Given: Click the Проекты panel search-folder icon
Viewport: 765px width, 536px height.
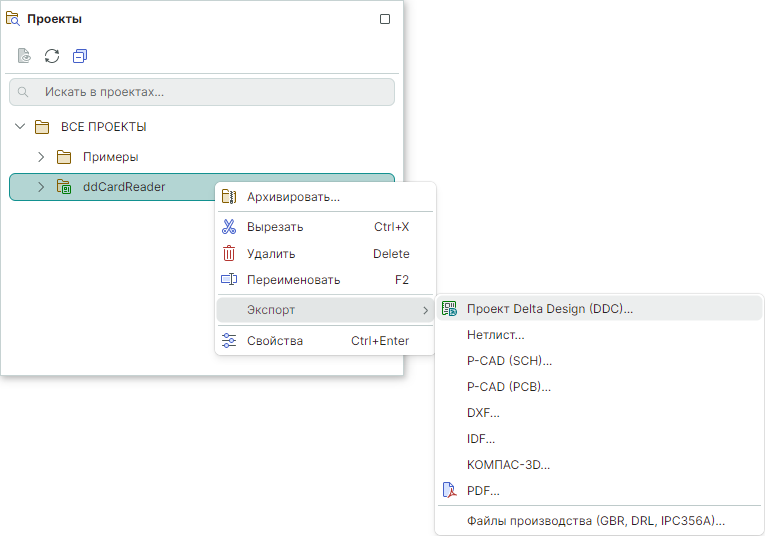Looking at the screenshot, I should (13, 18).
